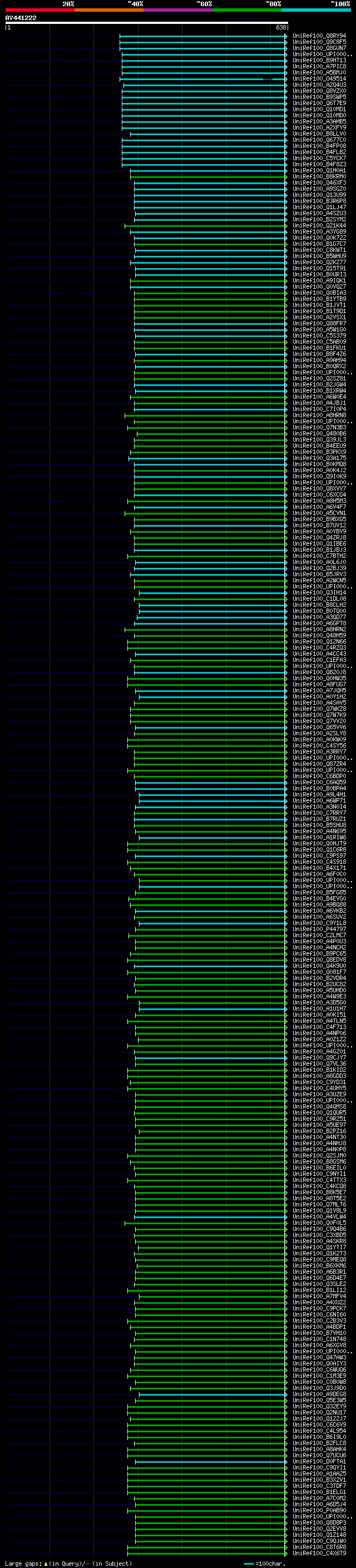Select the UniRef100_P0AB90 label

319,1510
